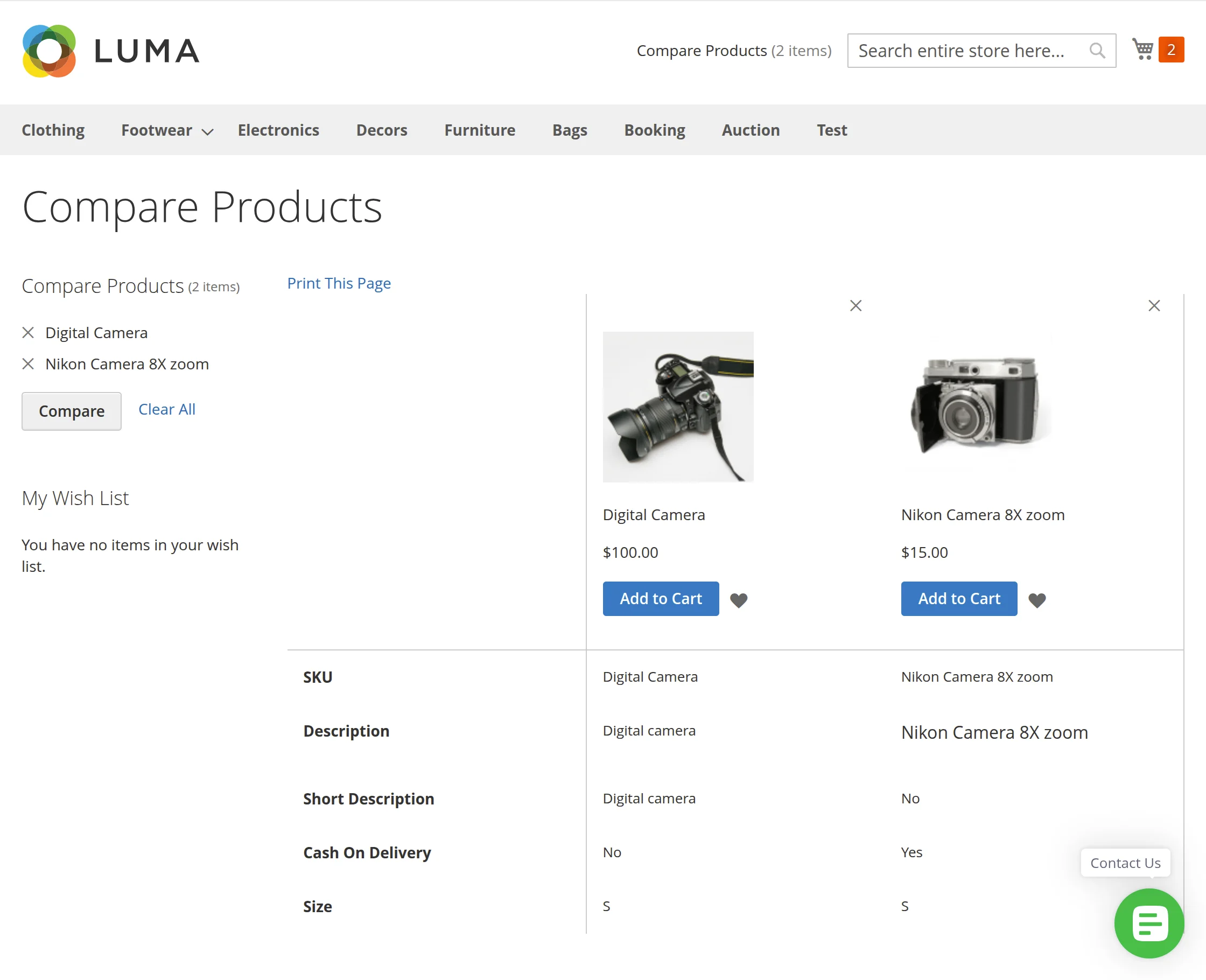Add Nikon Camera to wish list heart
Viewport: 1206px width, 980px height.
coord(1037,599)
